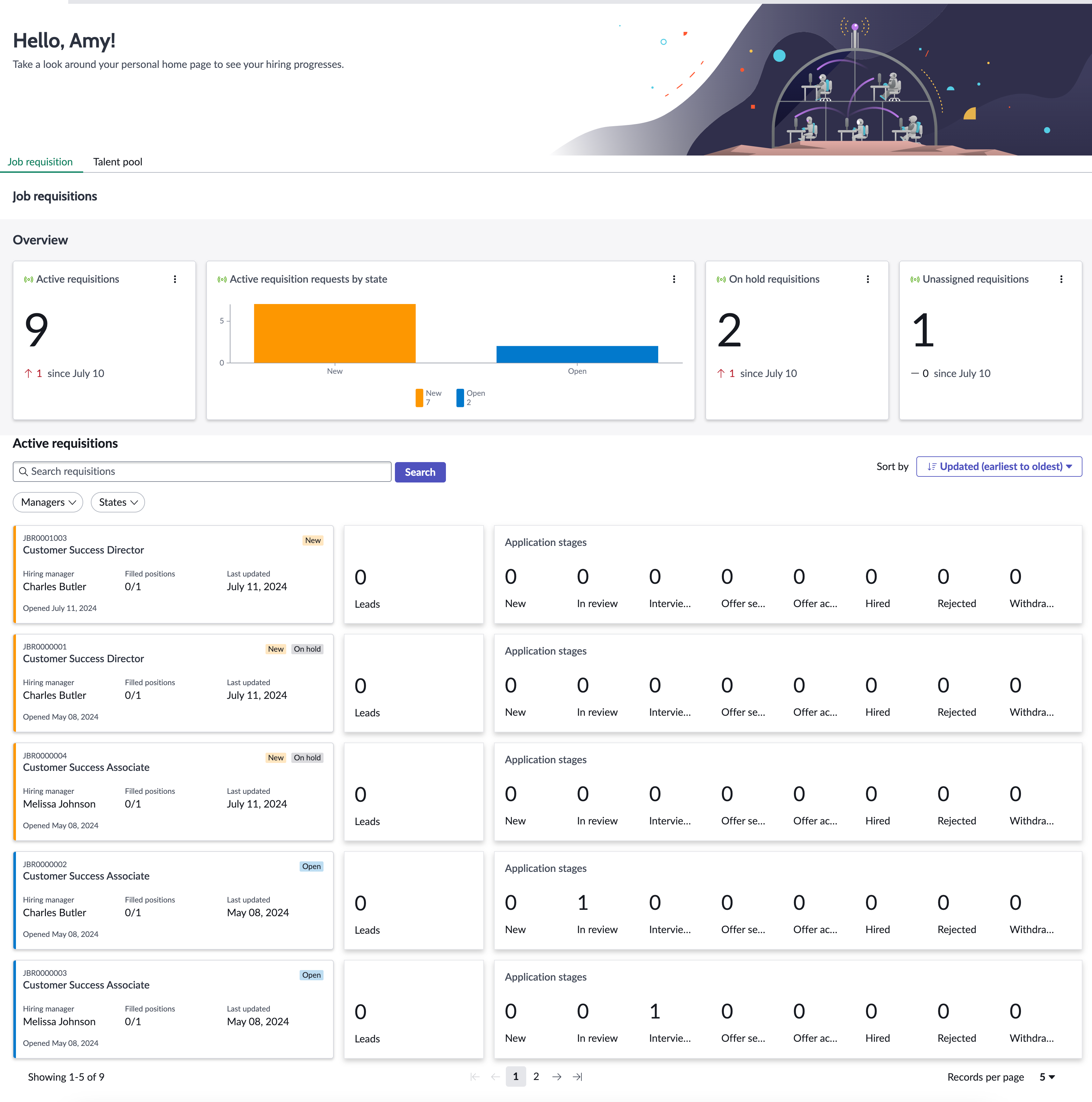Image resolution: width=1092 pixels, height=1102 pixels.
Task: Jump to the last page arrow
Action: (x=577, y=1077)
